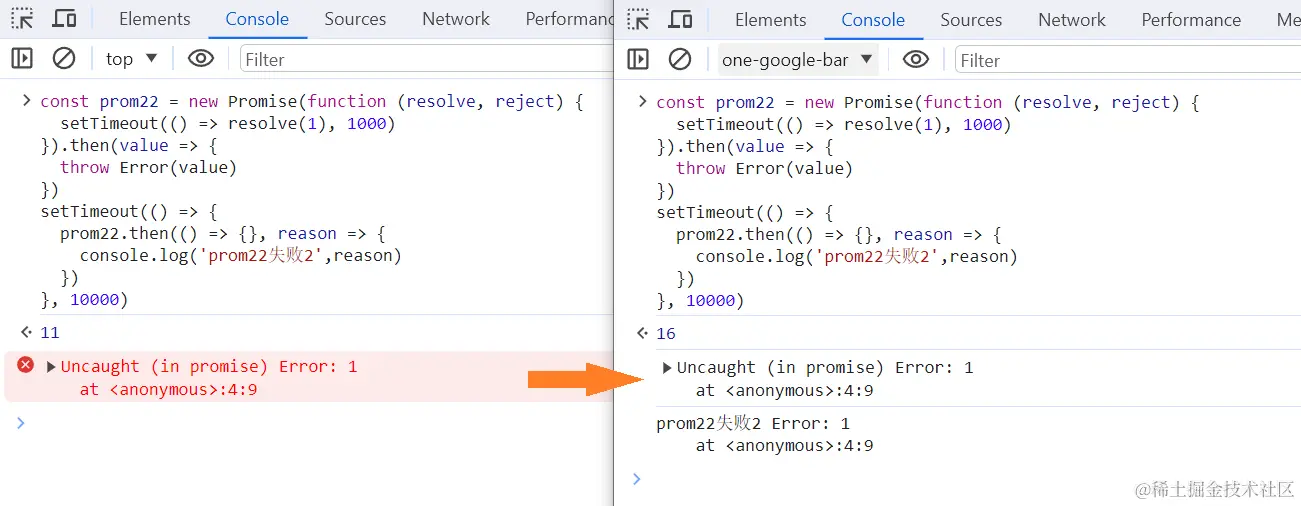Click '}, 10000)' line in right console

click(x=700, y=300)
